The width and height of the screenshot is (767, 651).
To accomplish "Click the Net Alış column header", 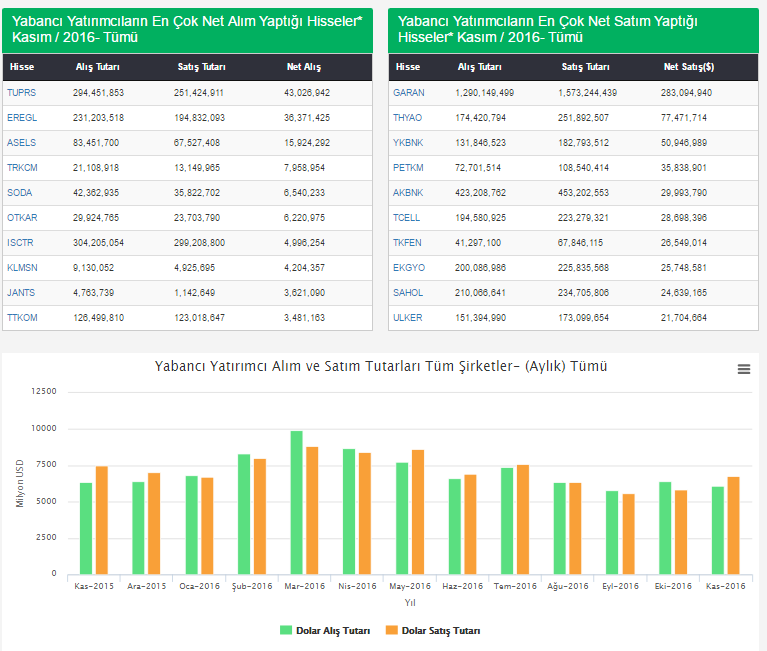I will (304, 67).
